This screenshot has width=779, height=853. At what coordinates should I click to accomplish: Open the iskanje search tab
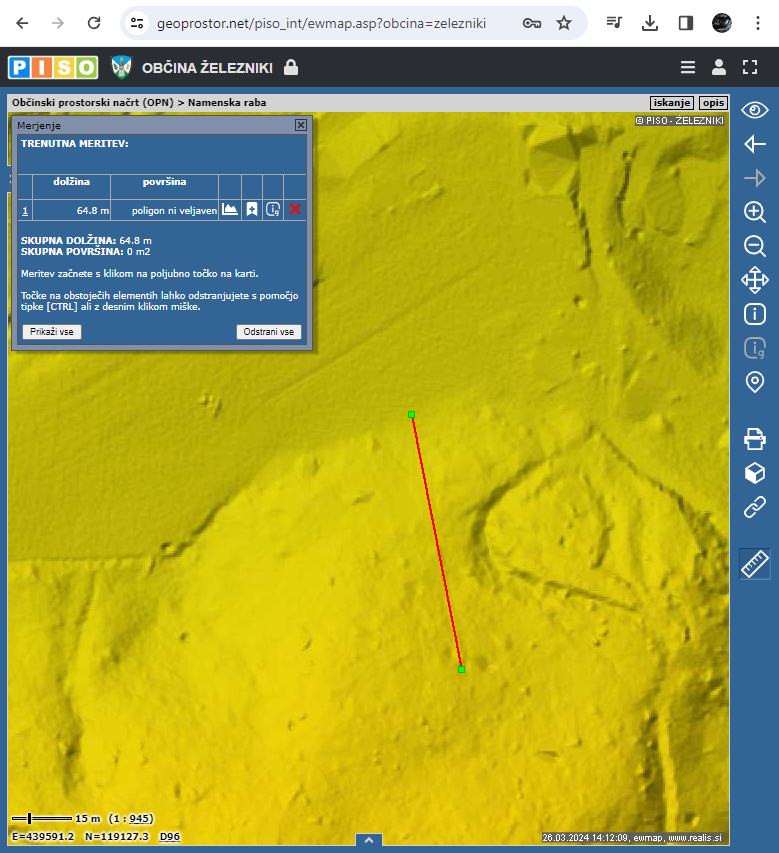[x=671, y=103]
